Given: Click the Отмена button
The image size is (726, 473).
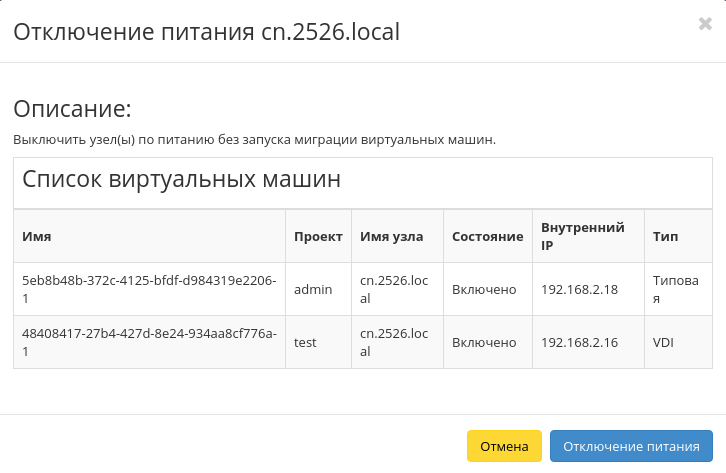Looking at the screenshot, I should pos(504,446).
